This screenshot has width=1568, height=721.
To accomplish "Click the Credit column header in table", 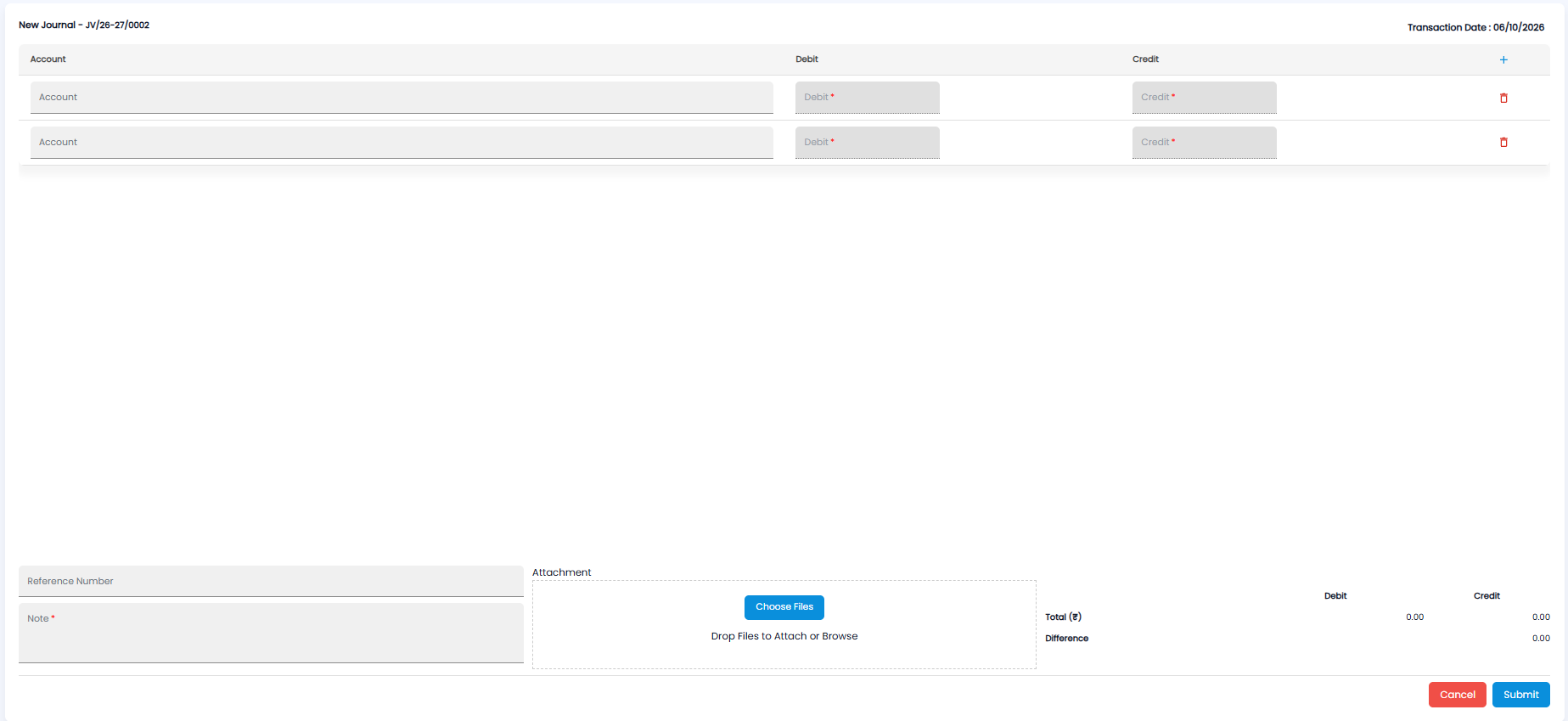I will point(1146,59).
